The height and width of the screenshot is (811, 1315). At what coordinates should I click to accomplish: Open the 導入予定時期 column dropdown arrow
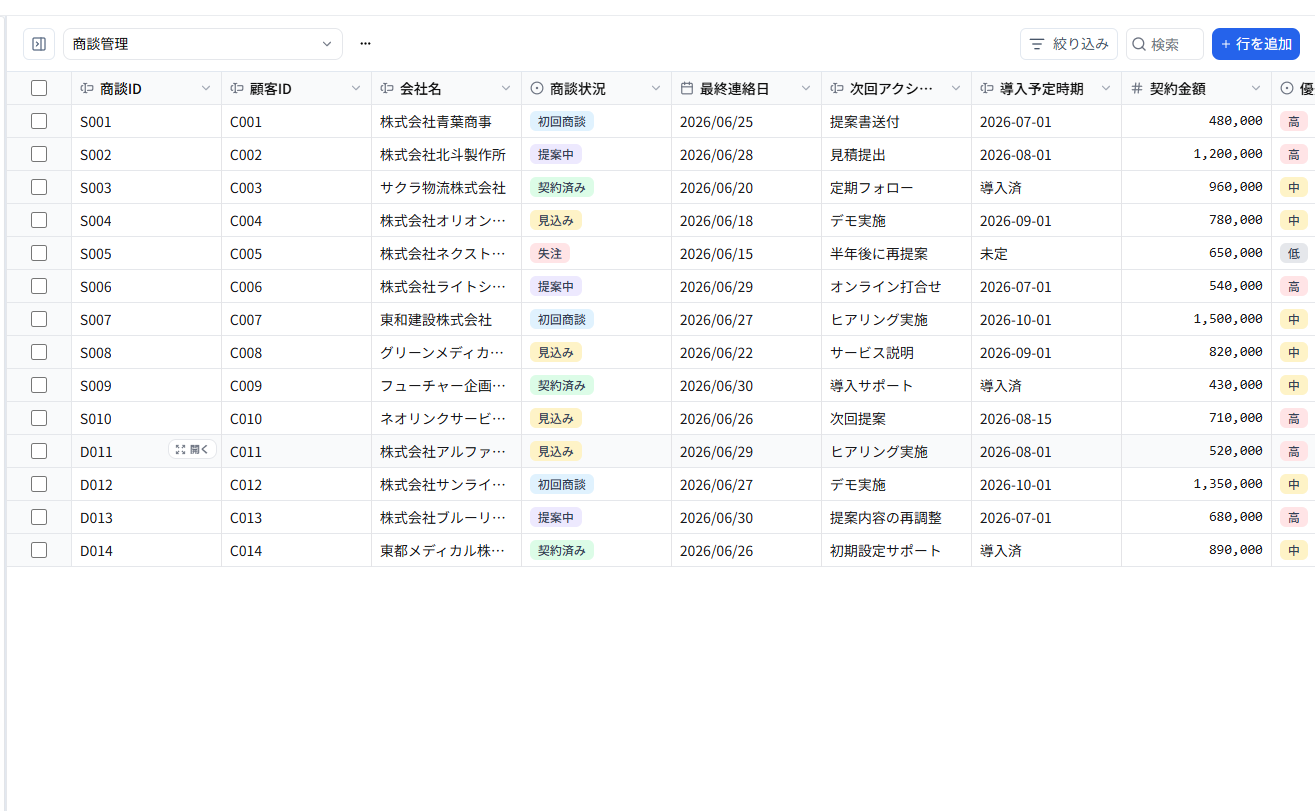1106,89
